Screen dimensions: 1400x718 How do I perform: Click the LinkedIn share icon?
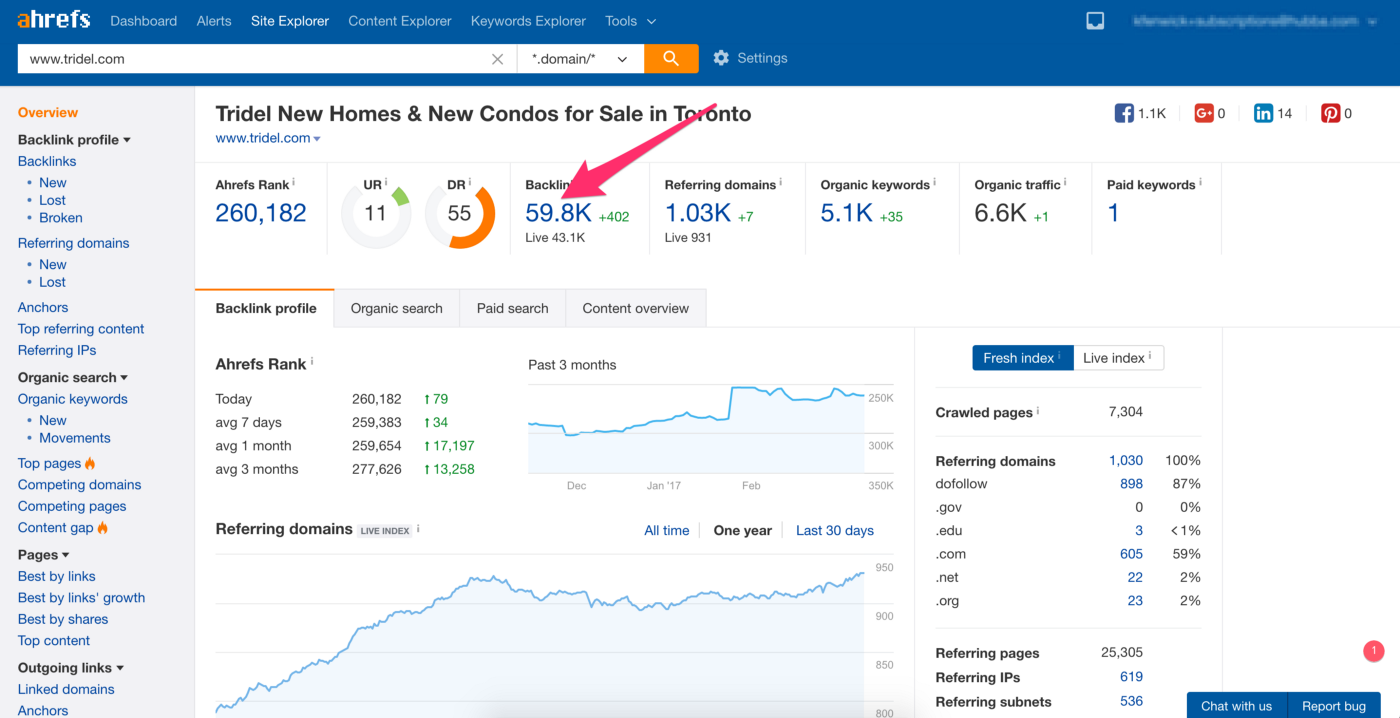point(1263,113)
